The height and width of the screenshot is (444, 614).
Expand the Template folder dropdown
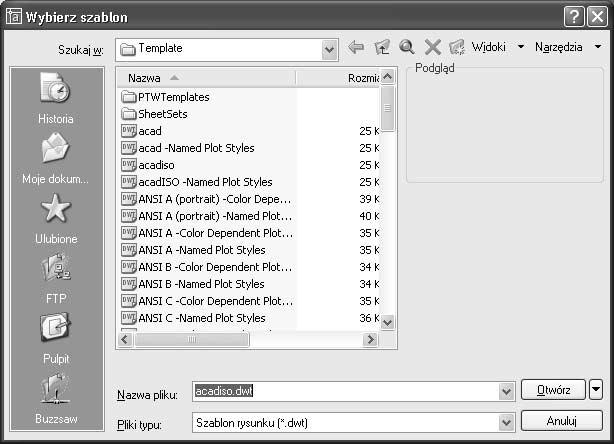[329, 50]
